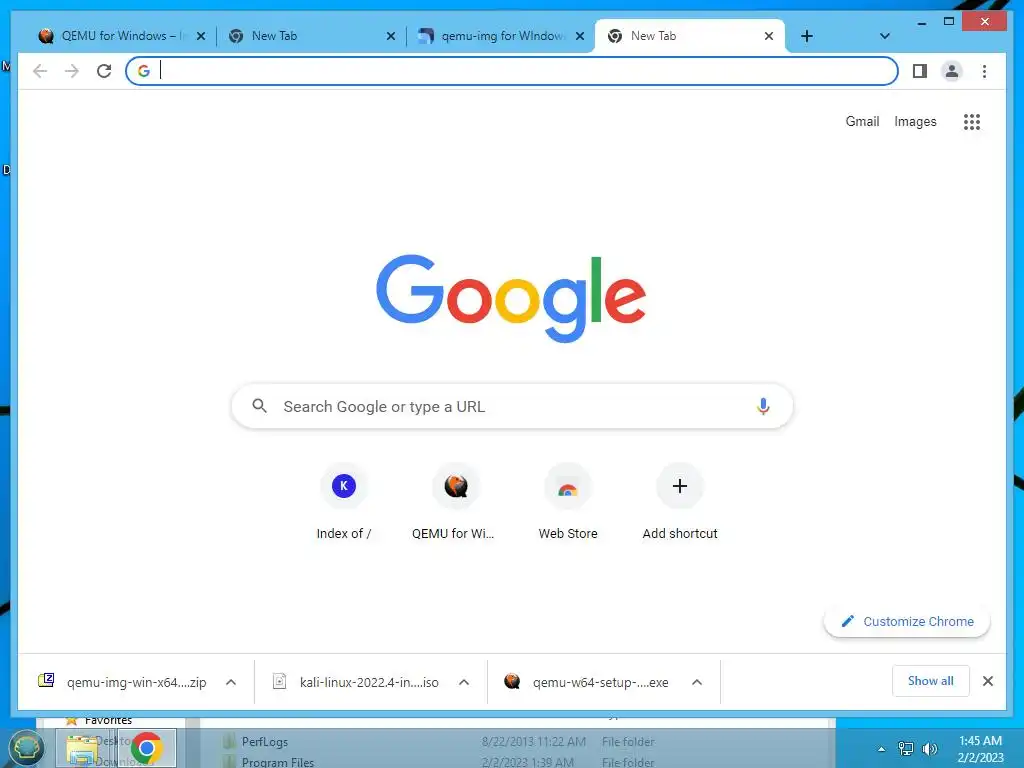The width and height of the screenshot is (1024, 768).
Task: Expand options for qemu-img-win-x64 zip download
Action: click(231, 682)
